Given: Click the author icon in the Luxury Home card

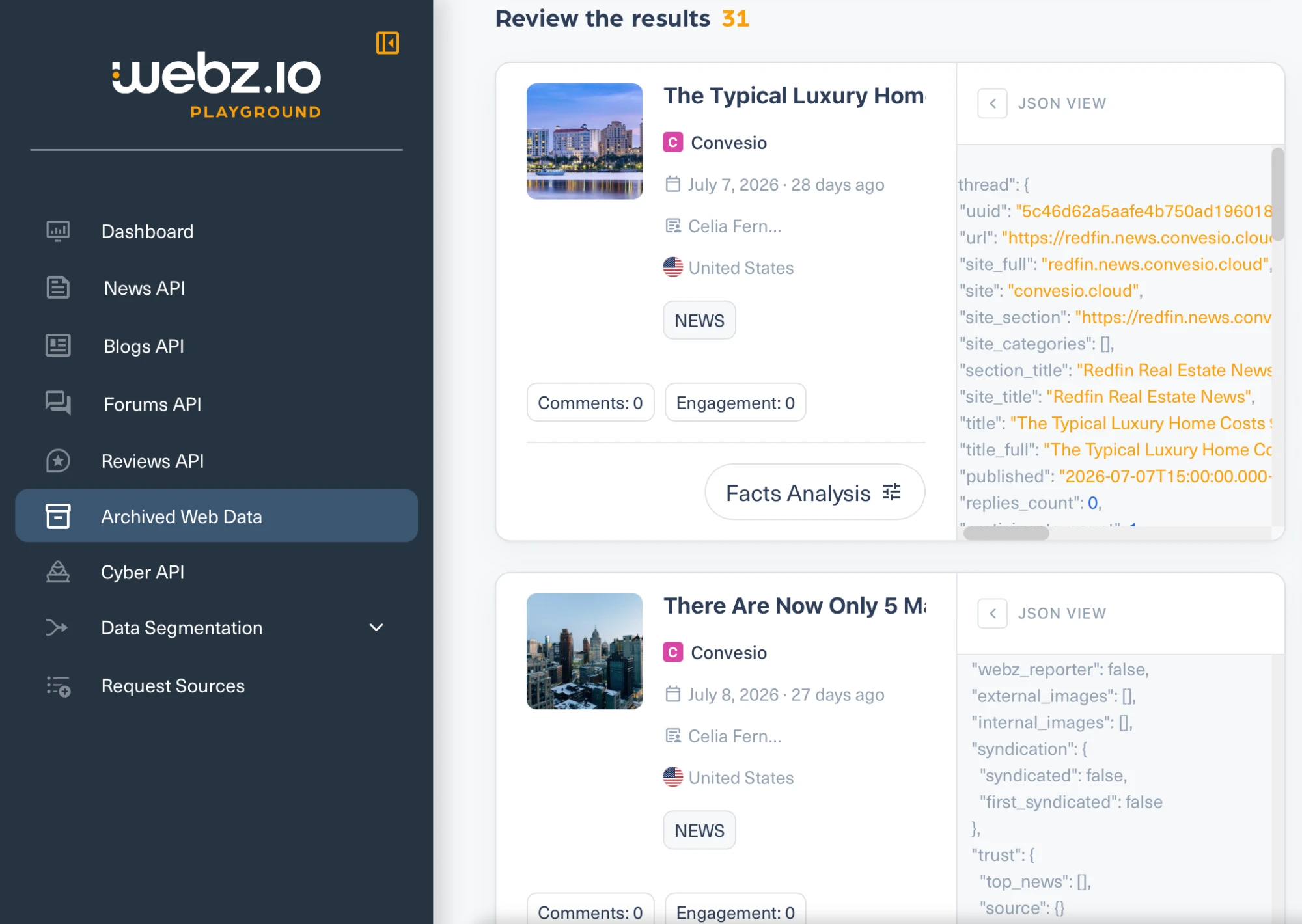Looking at the screenshot, I should pyautogui.click(x=673, y=226).
